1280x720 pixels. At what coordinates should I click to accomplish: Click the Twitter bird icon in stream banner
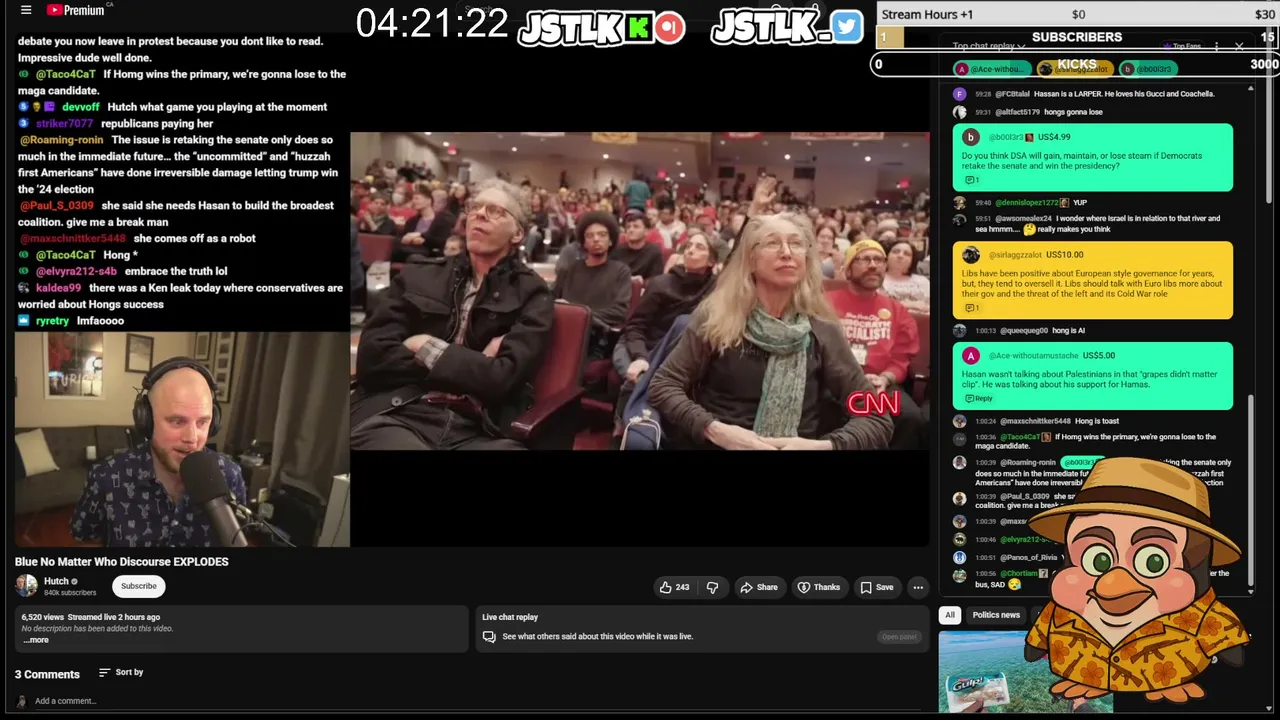point(846,27)
